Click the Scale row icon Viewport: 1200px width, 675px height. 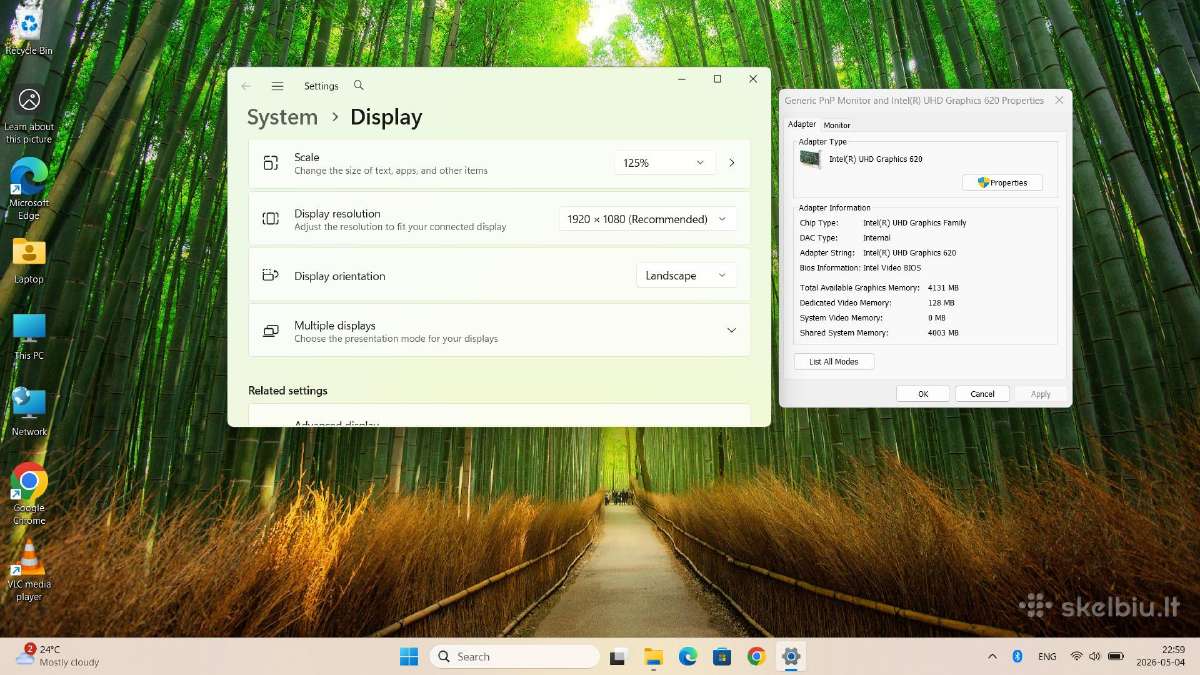point(270,163)
